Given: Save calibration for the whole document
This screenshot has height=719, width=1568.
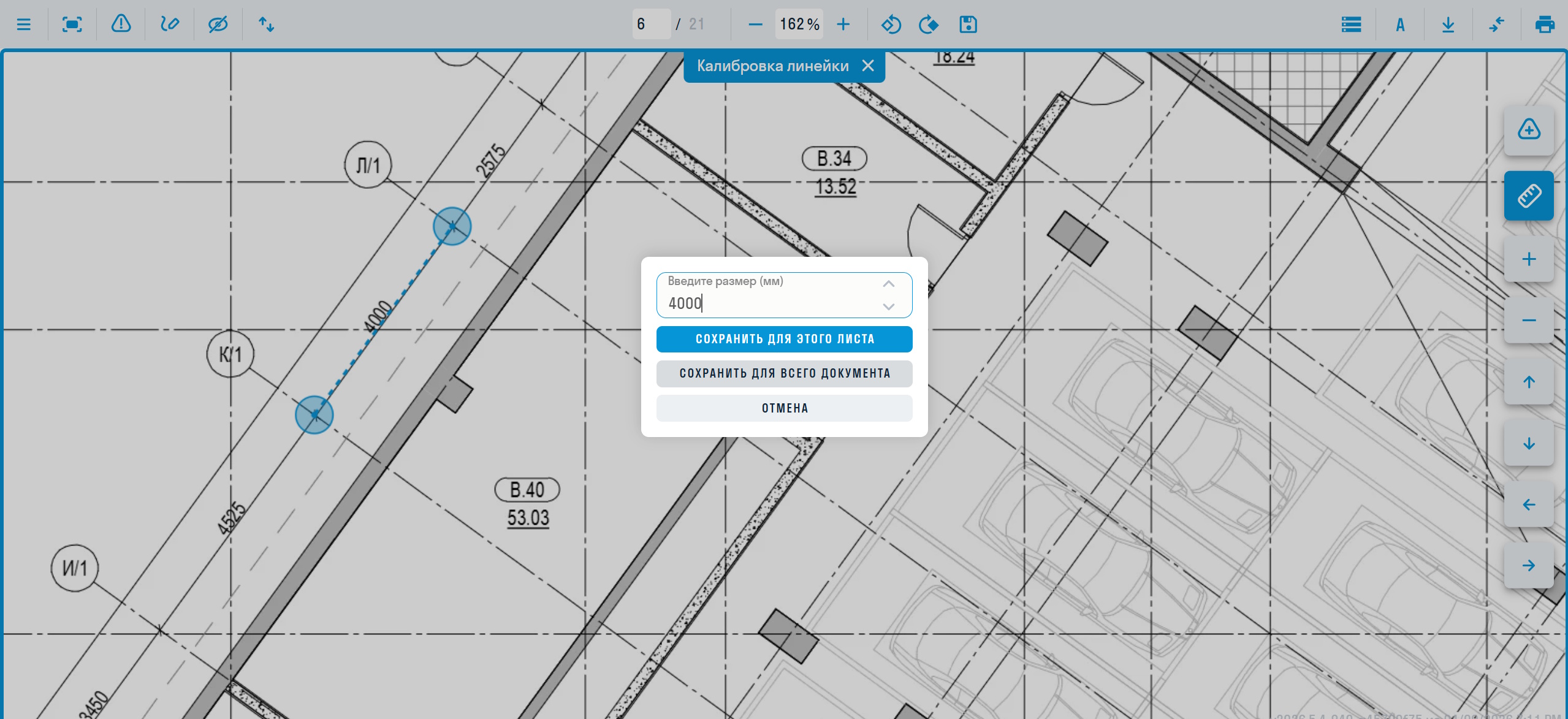Looking at the screenshot, I should point(784,373).
